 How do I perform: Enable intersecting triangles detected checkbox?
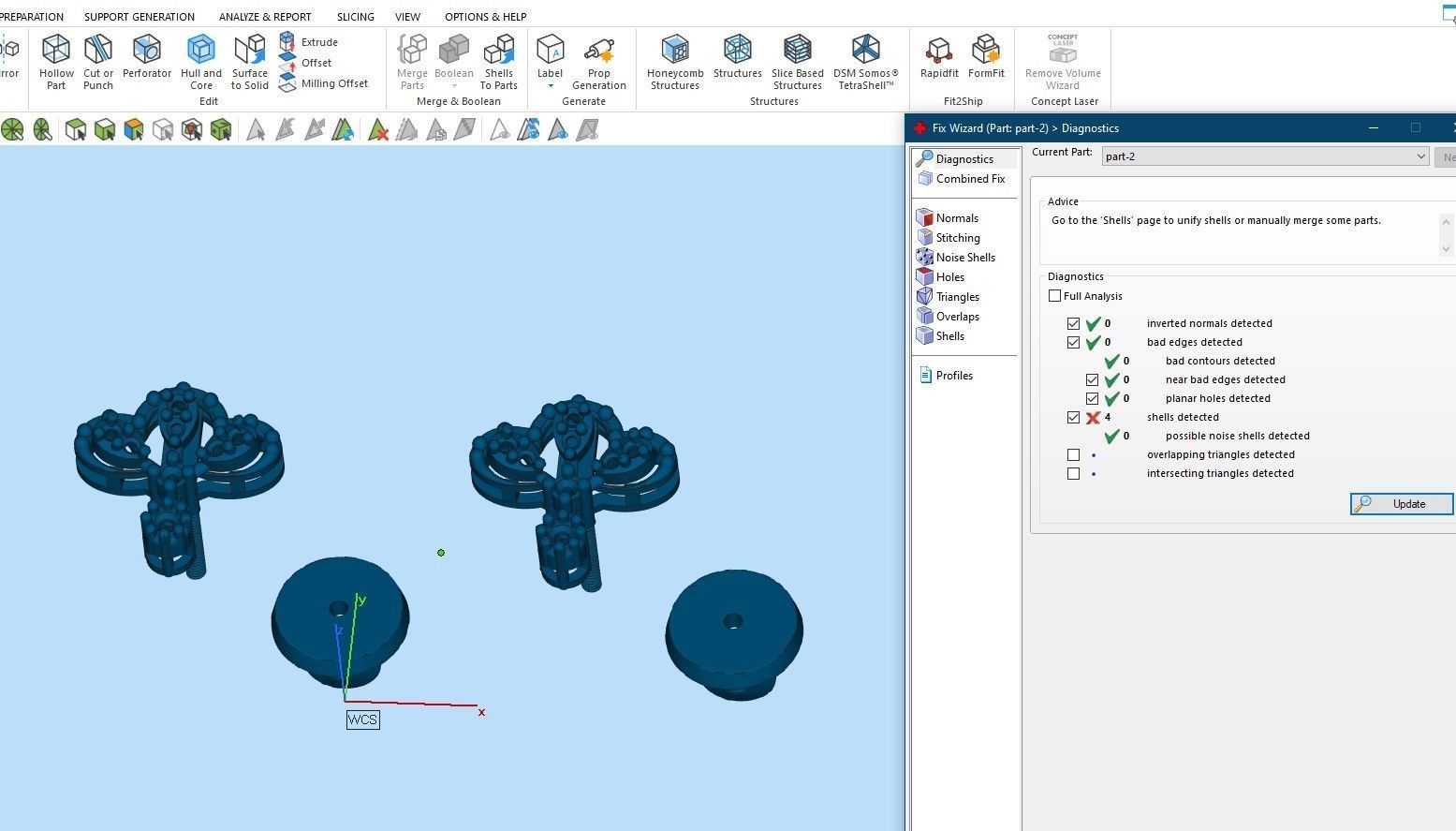1074,473
